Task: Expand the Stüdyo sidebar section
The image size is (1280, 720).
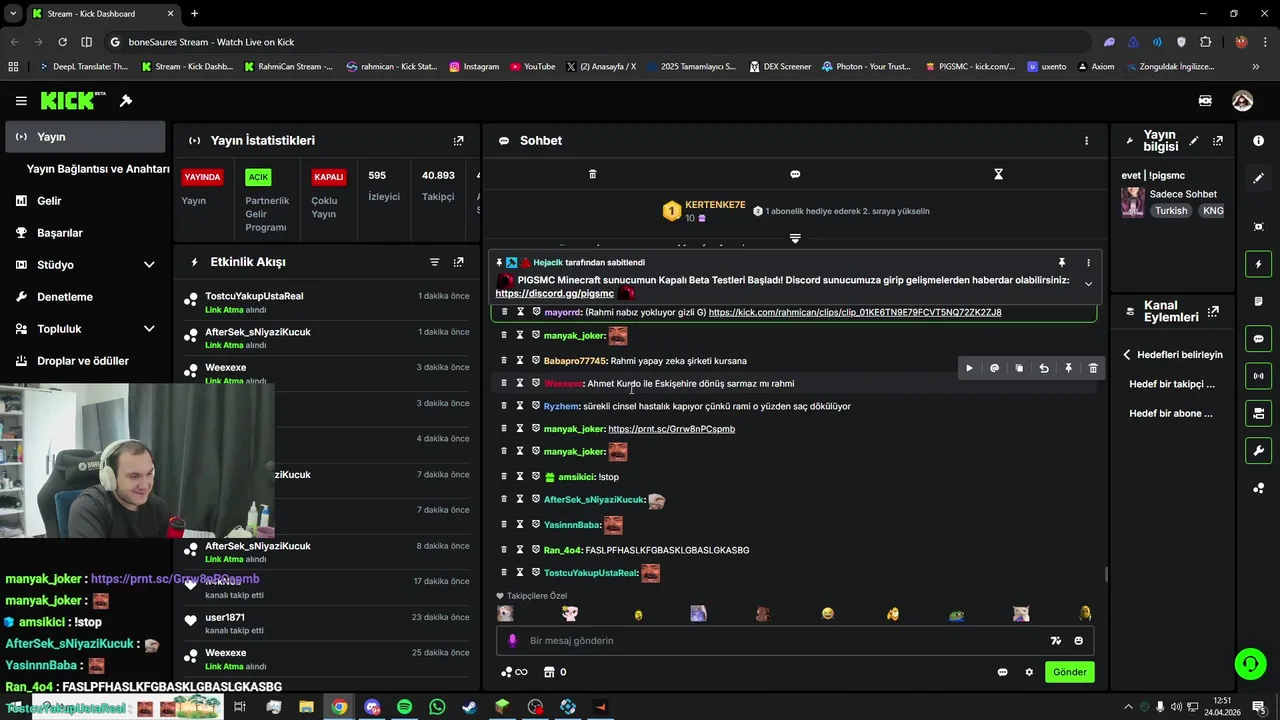Action: click(x=149, y=265)
